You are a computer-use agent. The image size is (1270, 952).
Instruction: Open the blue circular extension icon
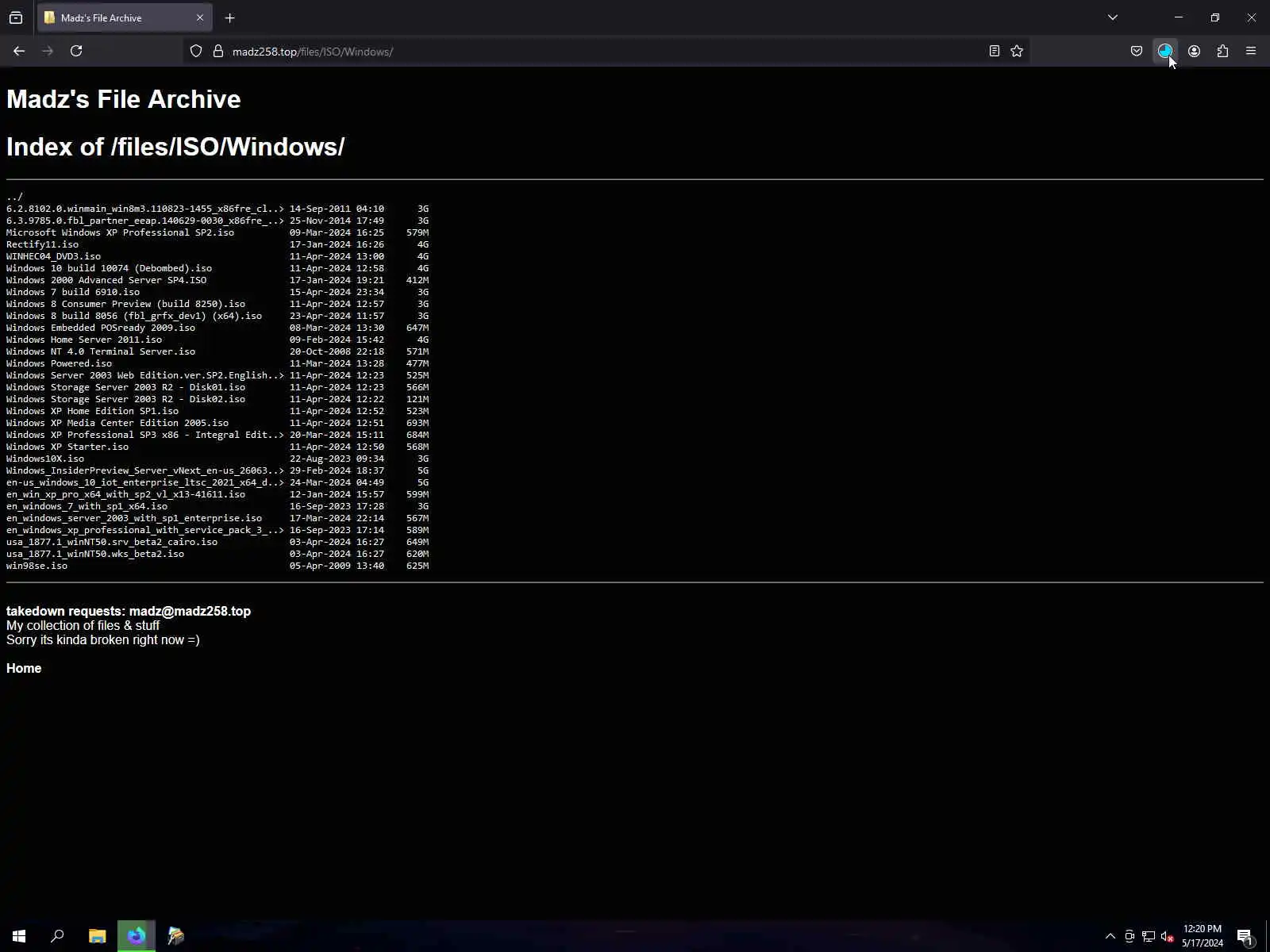1164,51
